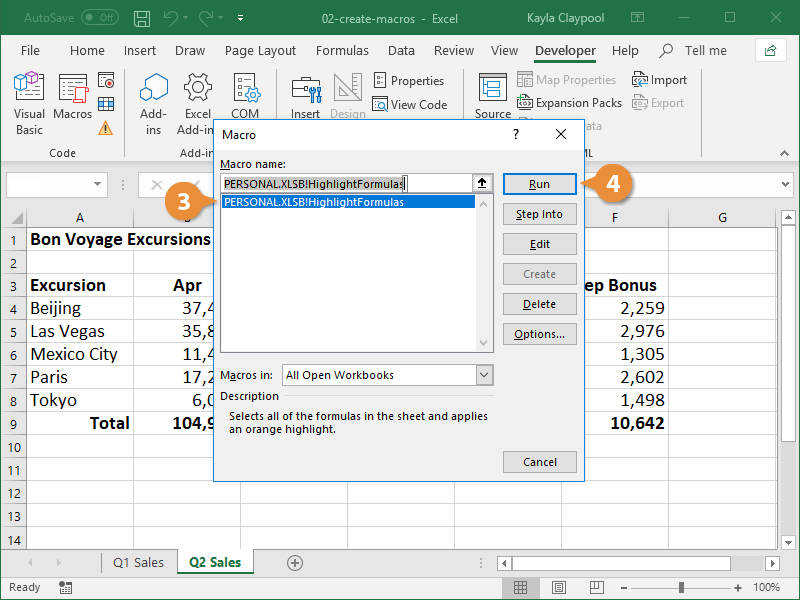Switch to Page Break Preview

tap(596, 587)
